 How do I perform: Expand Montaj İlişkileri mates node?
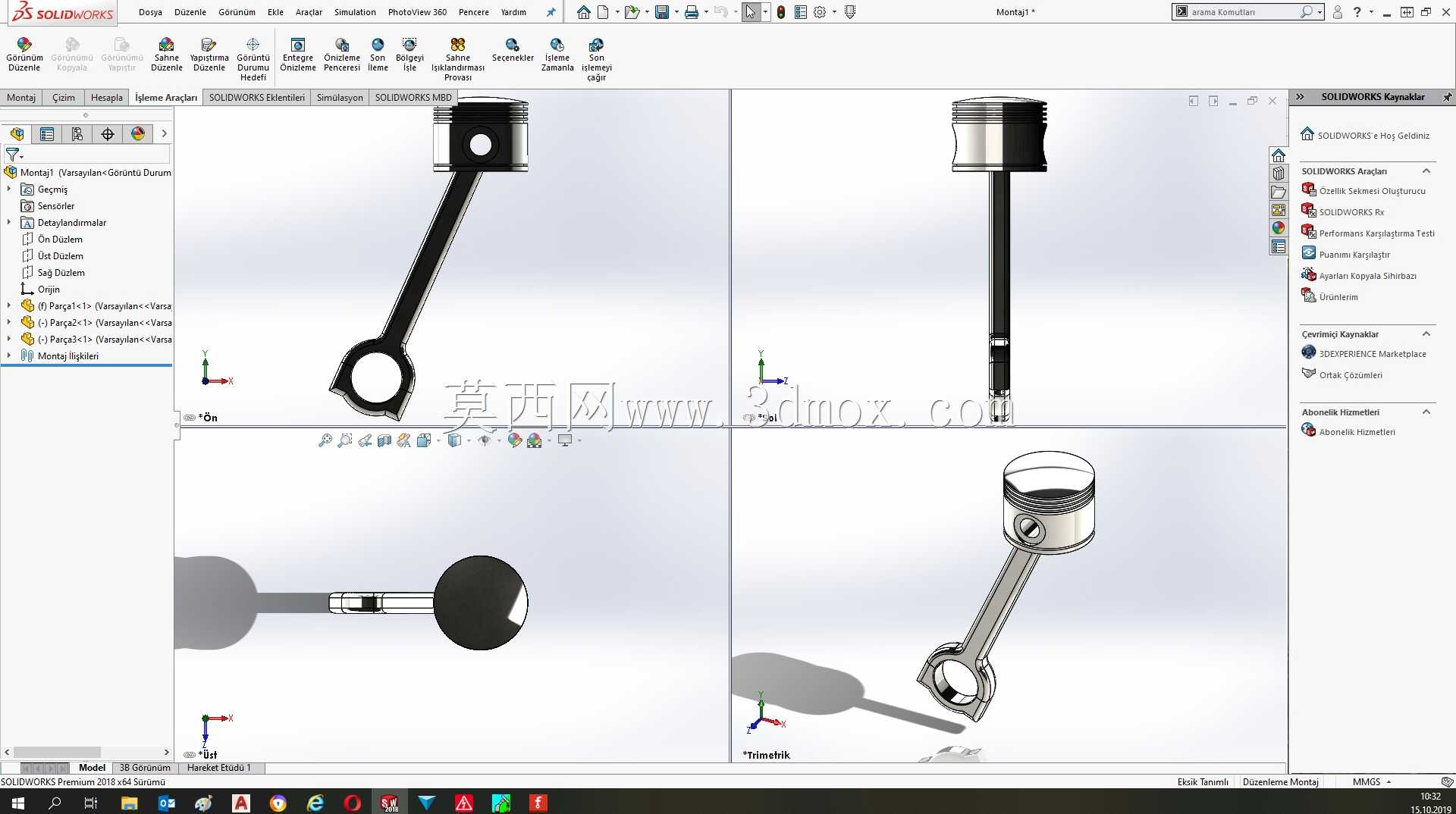(x=9, y=356)
